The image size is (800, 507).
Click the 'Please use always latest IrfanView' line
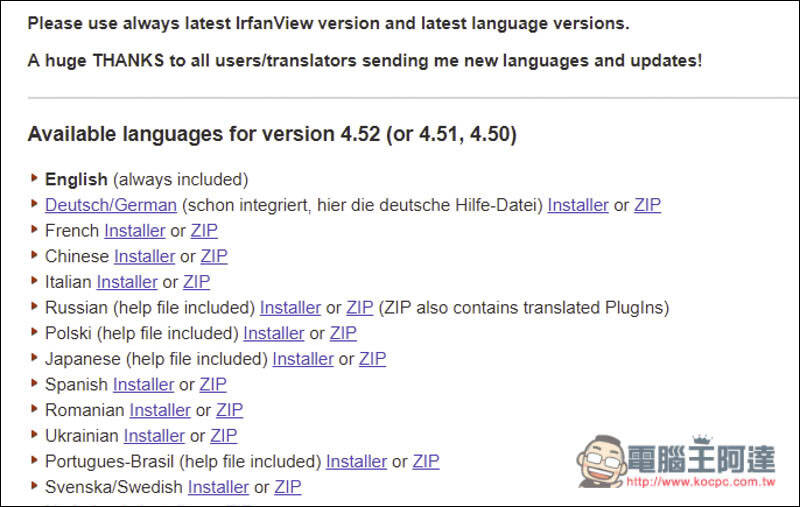click(328, 23)
